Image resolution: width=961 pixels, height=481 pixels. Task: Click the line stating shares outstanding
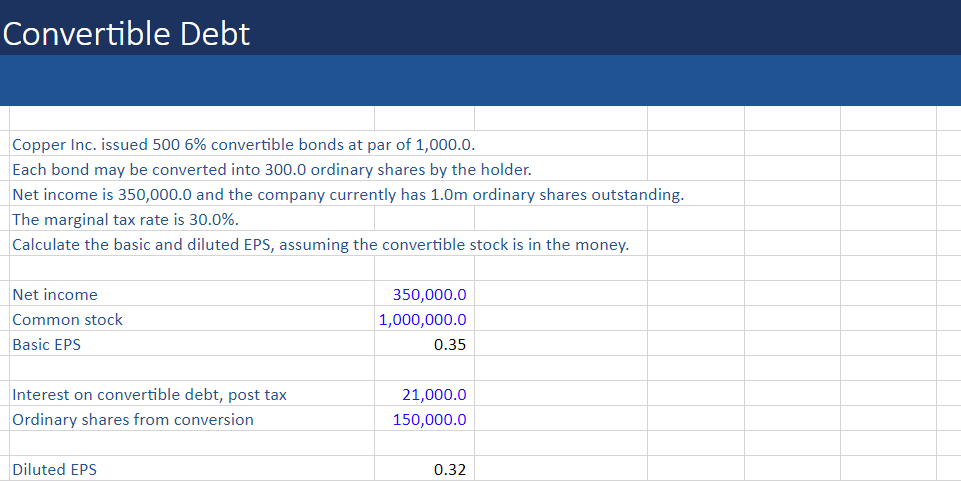348,194
